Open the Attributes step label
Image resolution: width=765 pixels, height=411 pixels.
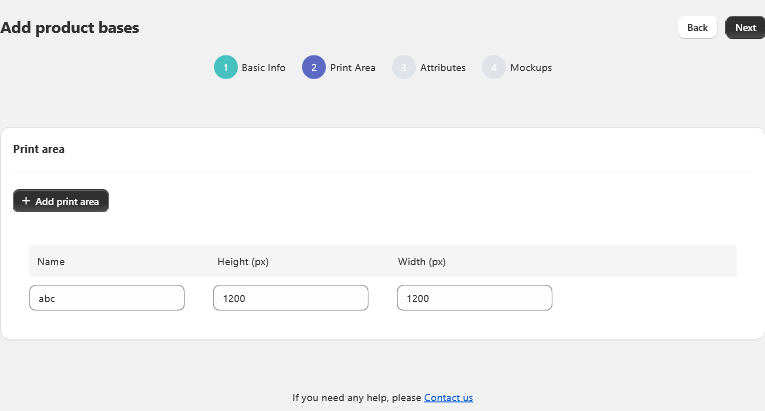(442, 68)
